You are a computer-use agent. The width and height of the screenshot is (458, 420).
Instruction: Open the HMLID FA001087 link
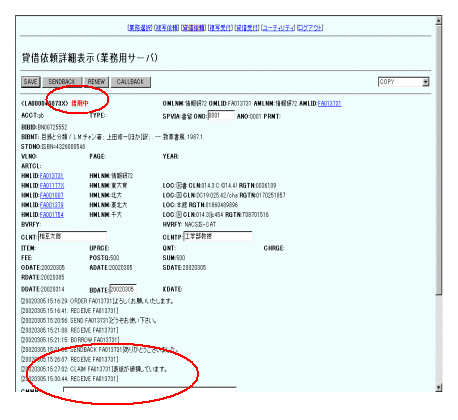click(52, 195)
